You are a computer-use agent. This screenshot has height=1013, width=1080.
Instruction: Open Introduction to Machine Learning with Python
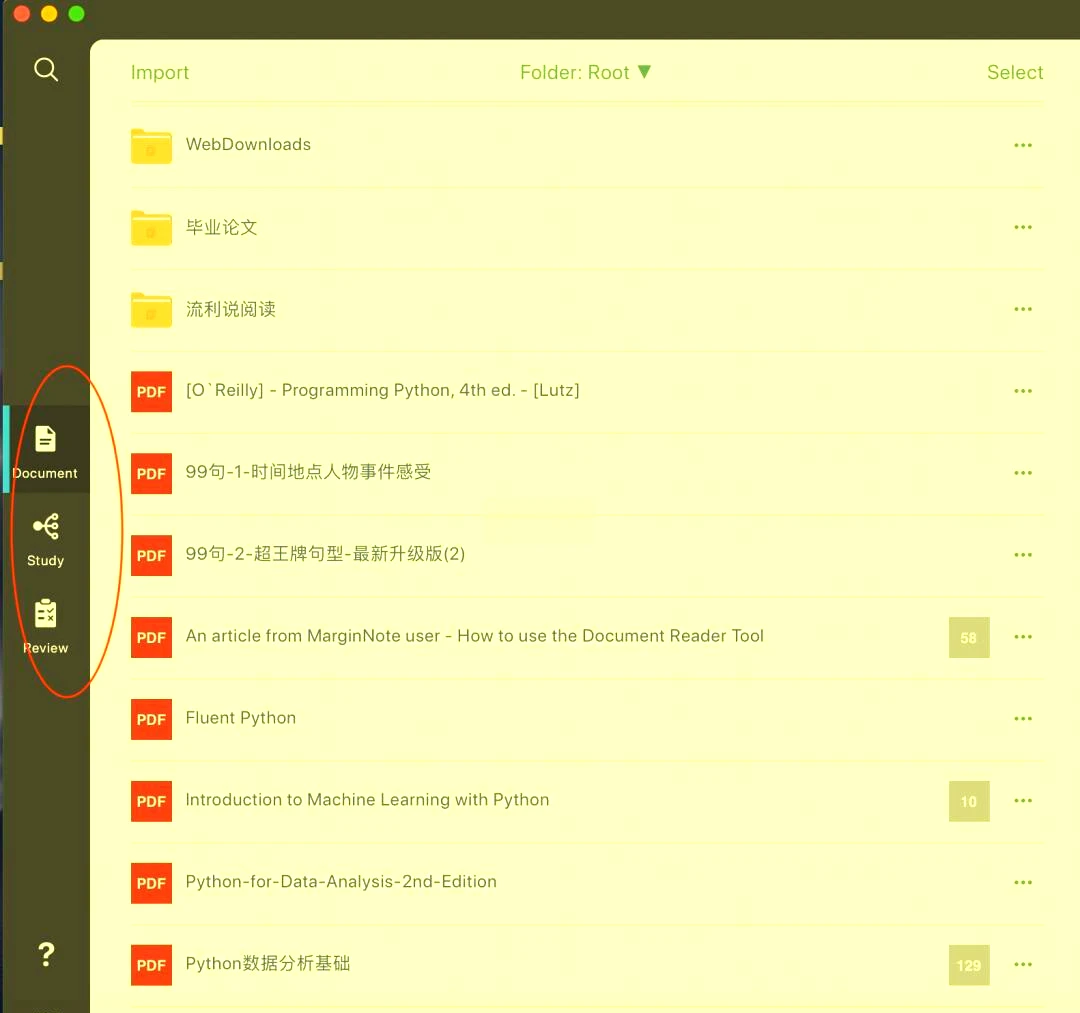(x=367, y=800)
